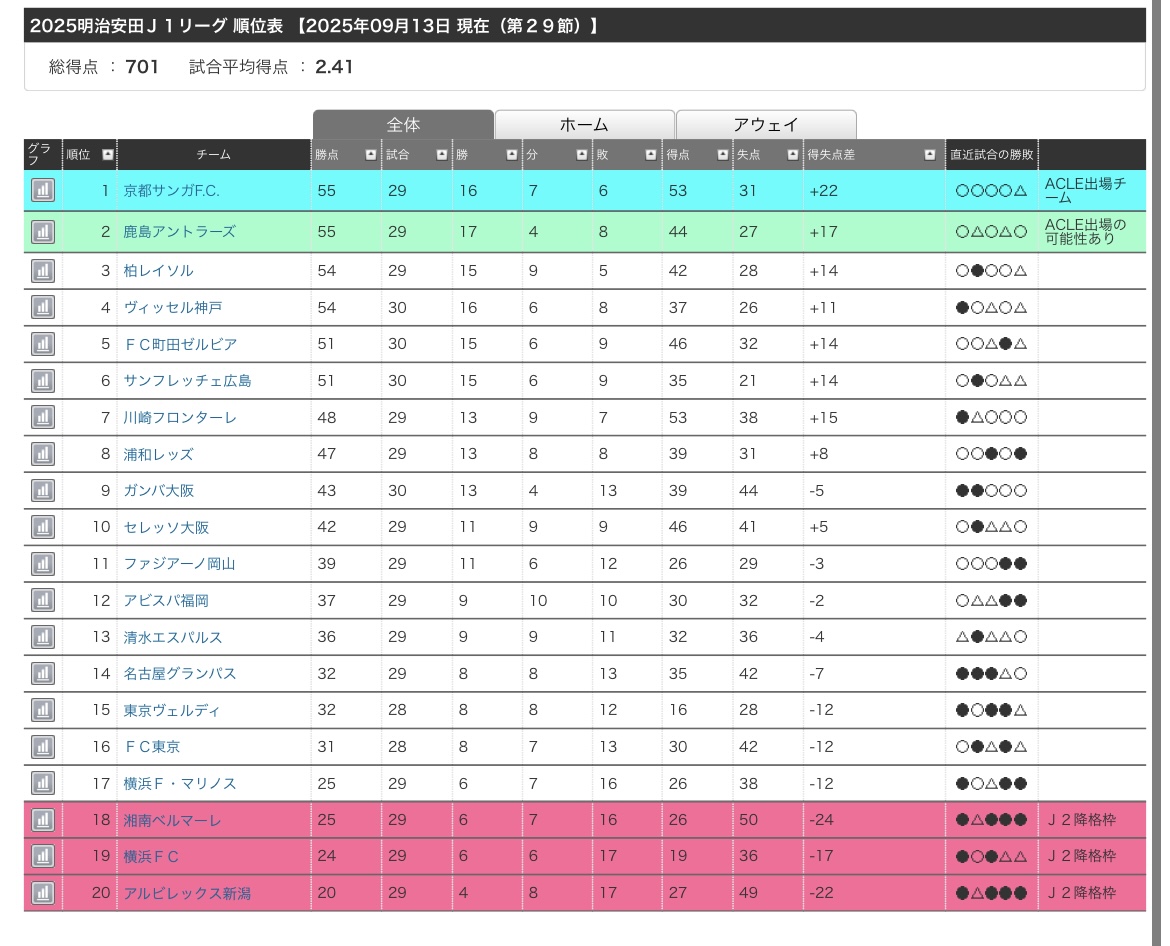This screenshot has width=1170, height=946.
Task: Open graph icon for 京都サンガF.C.
Action: [42, 190]
